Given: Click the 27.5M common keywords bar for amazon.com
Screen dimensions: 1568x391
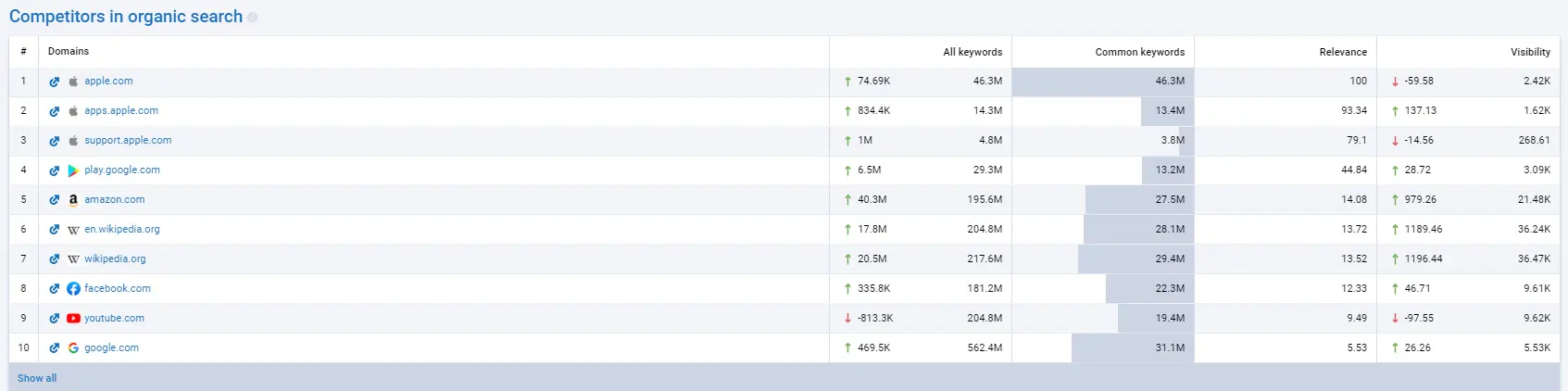Looking at the screenshot, I should [1139, 200].
